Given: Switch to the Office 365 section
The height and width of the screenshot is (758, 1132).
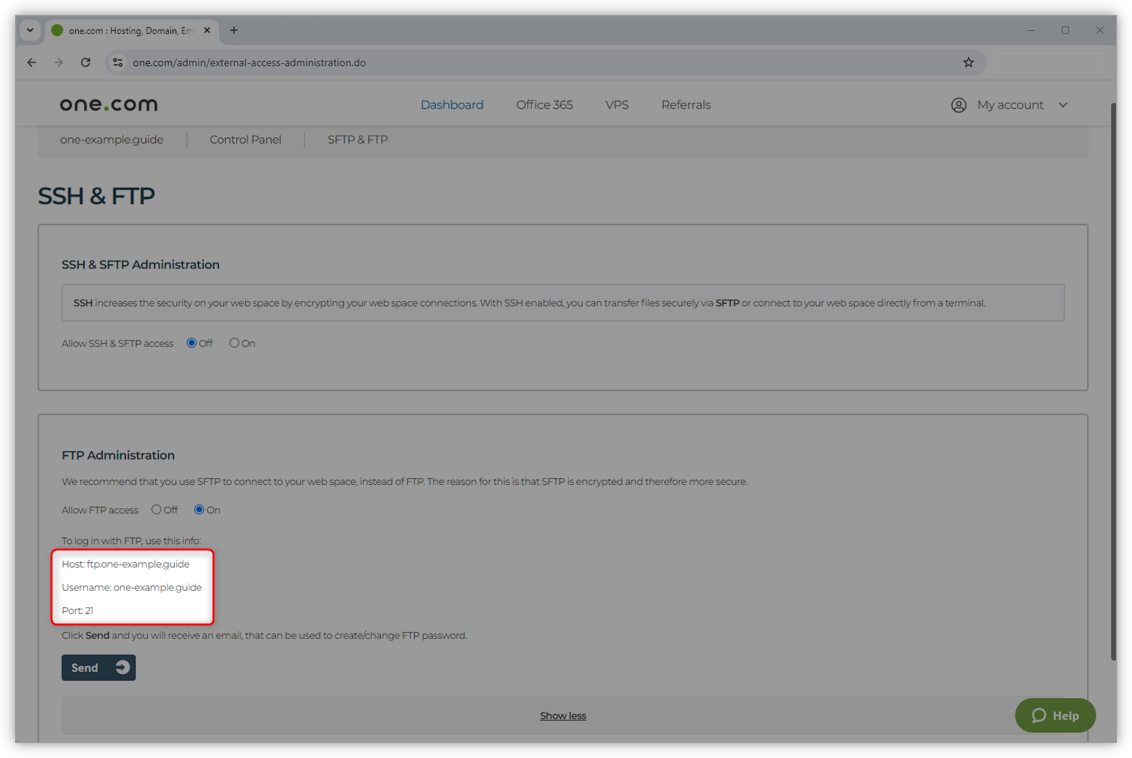Looking at the screenshot, I should pyautogui.click(x=544, y=104).
